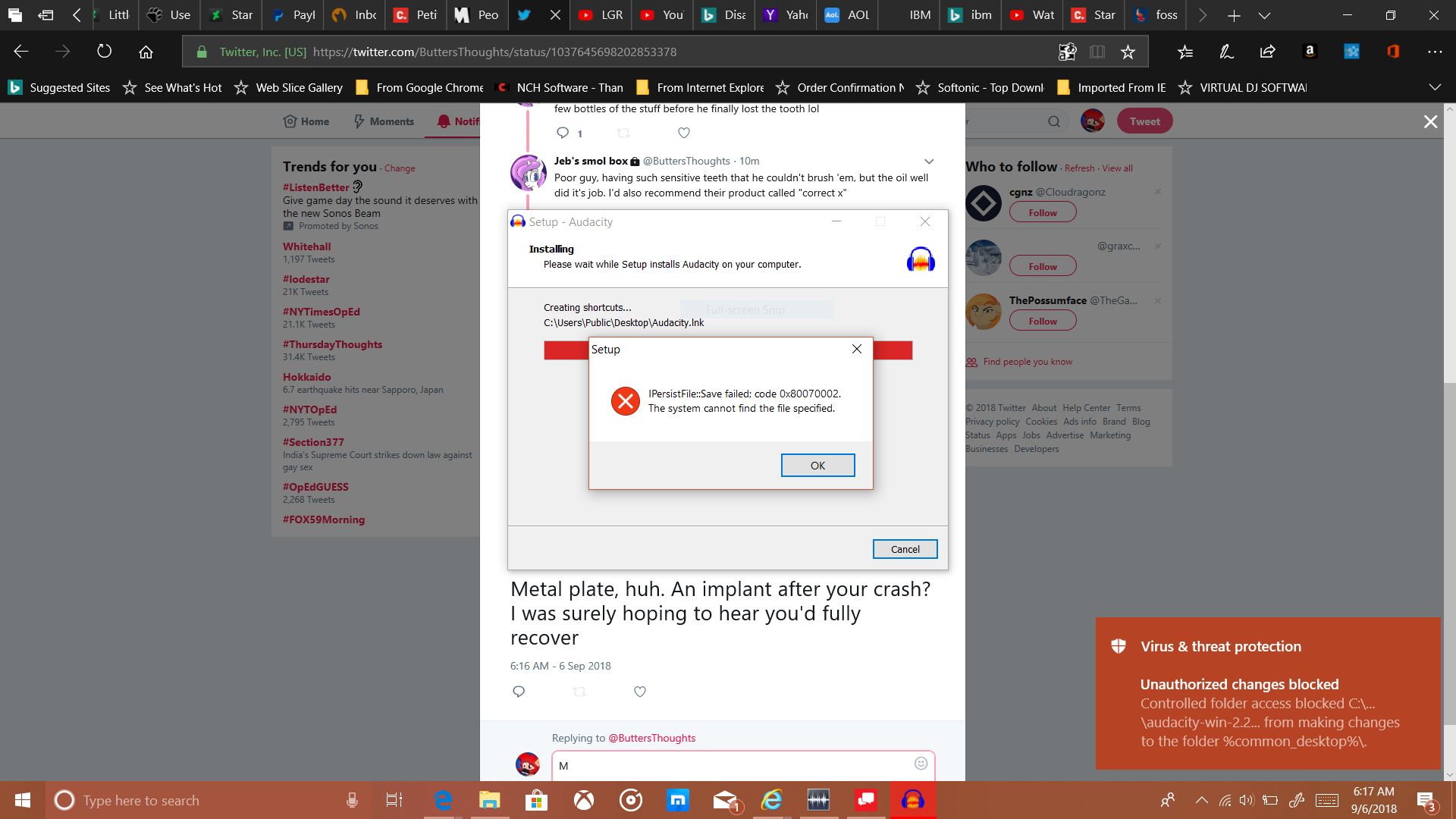The image size is (1456, 819).
Task: Switch to the AOL browser tab
Action: coord(848,15)
